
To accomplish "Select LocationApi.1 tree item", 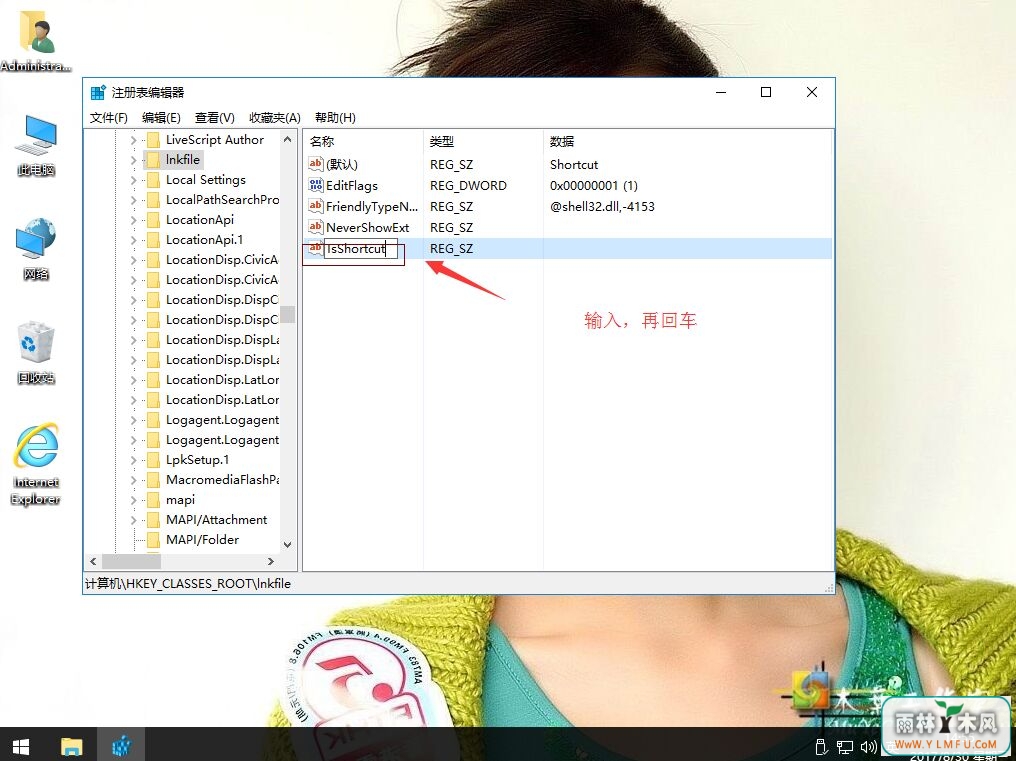I will [x=204, y=240].
